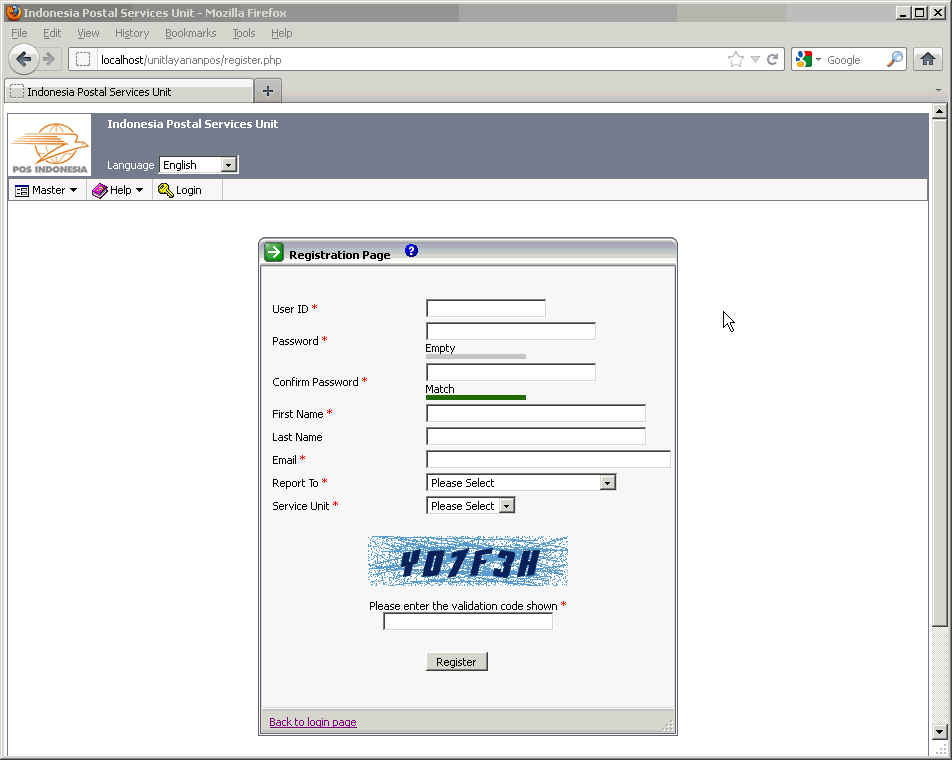Click the Firefox home icon
Viewport: 952px width, 760px height.
928,59
